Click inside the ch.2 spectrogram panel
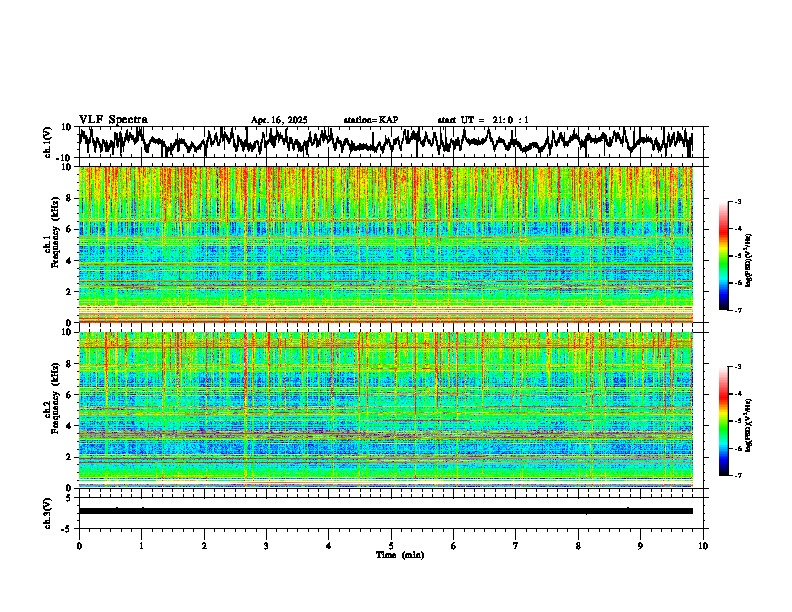792x612 pixels. pyautogui.click(x=385, y=410)
